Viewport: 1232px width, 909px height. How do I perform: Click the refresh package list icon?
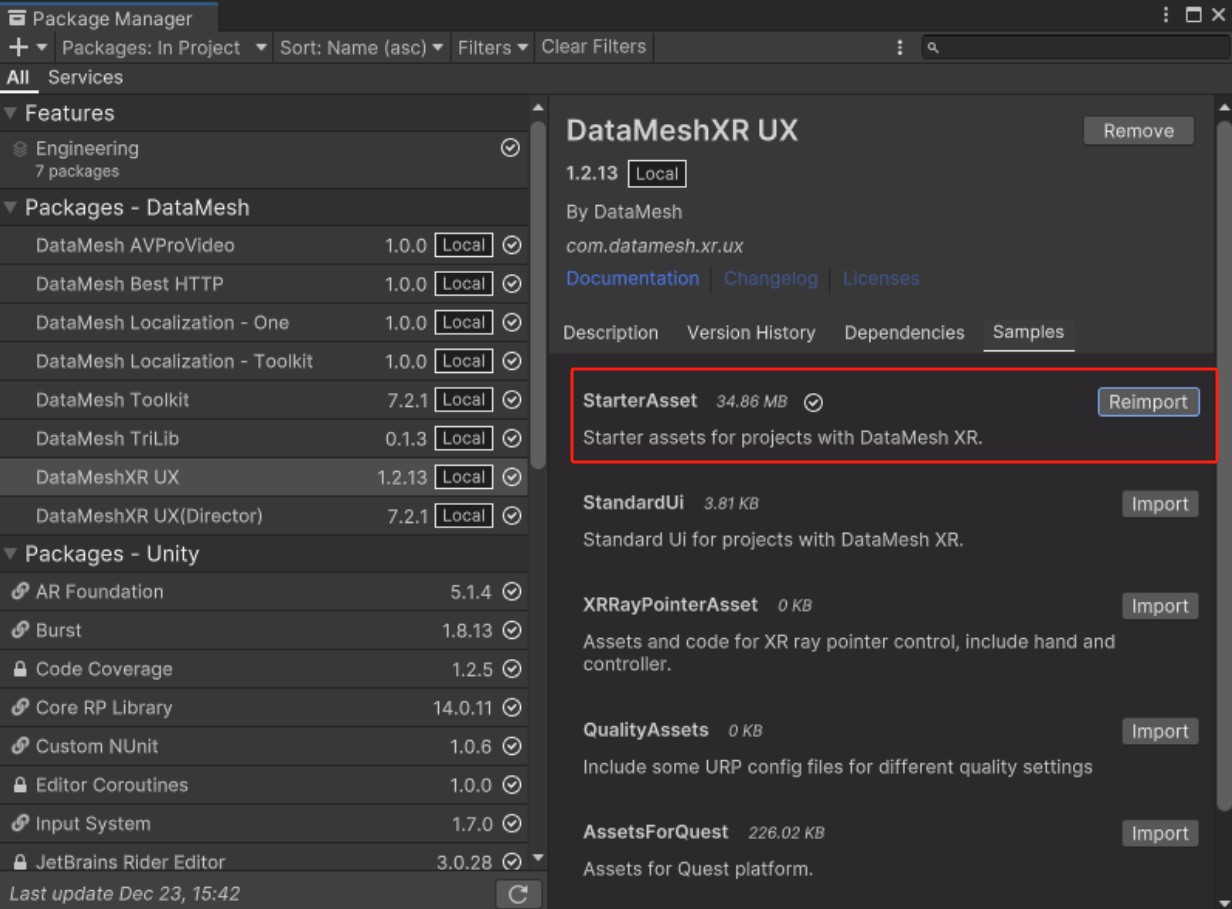pos(518,894)
